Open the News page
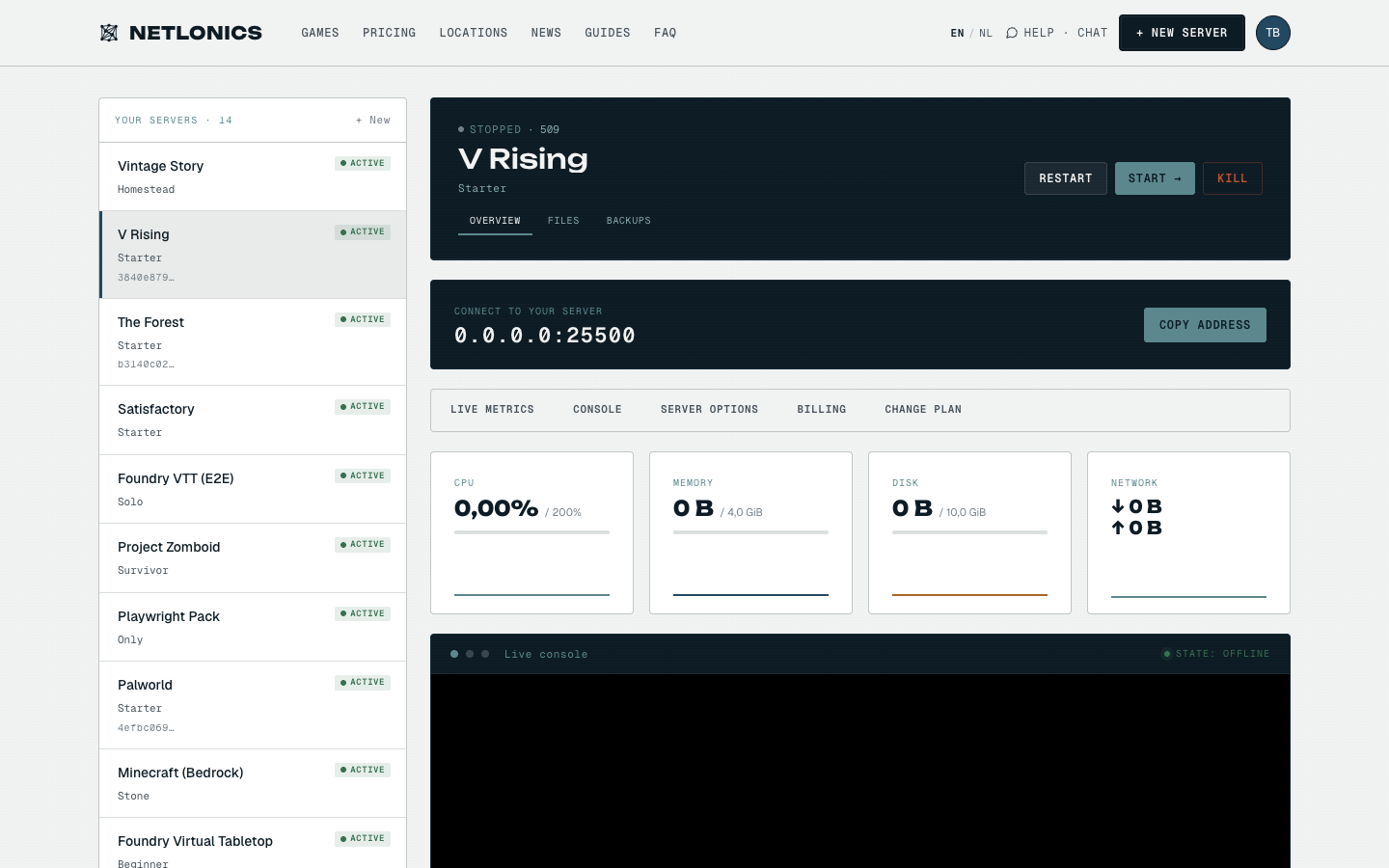The image size is (1389, 868). point(546,33)
